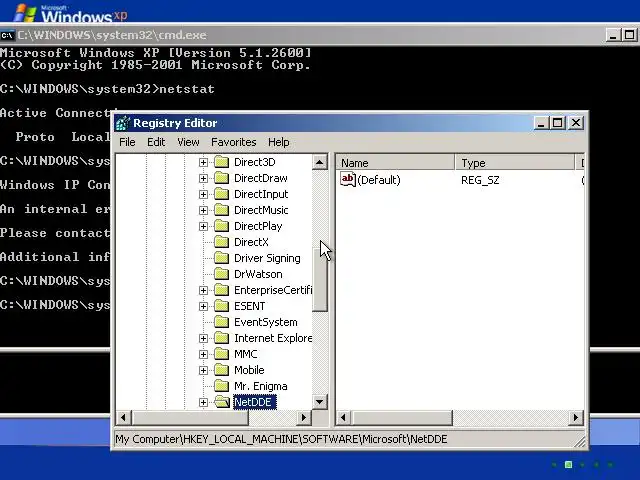Click the Driver Signing folder icon

click(x=222, y=258)
